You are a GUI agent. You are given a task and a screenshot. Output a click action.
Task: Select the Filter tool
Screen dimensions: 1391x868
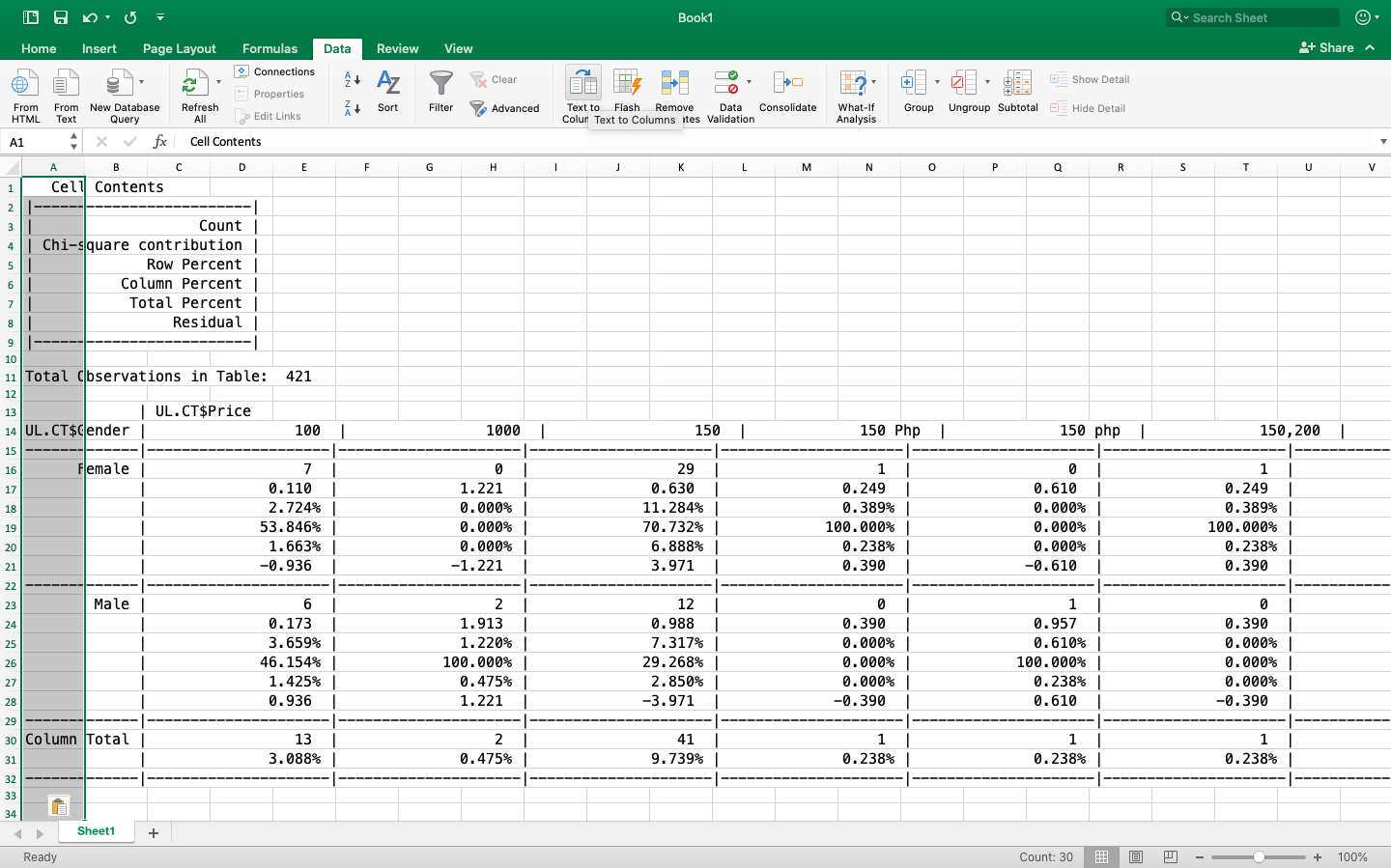pyautogui.click(x=440, y=93)
